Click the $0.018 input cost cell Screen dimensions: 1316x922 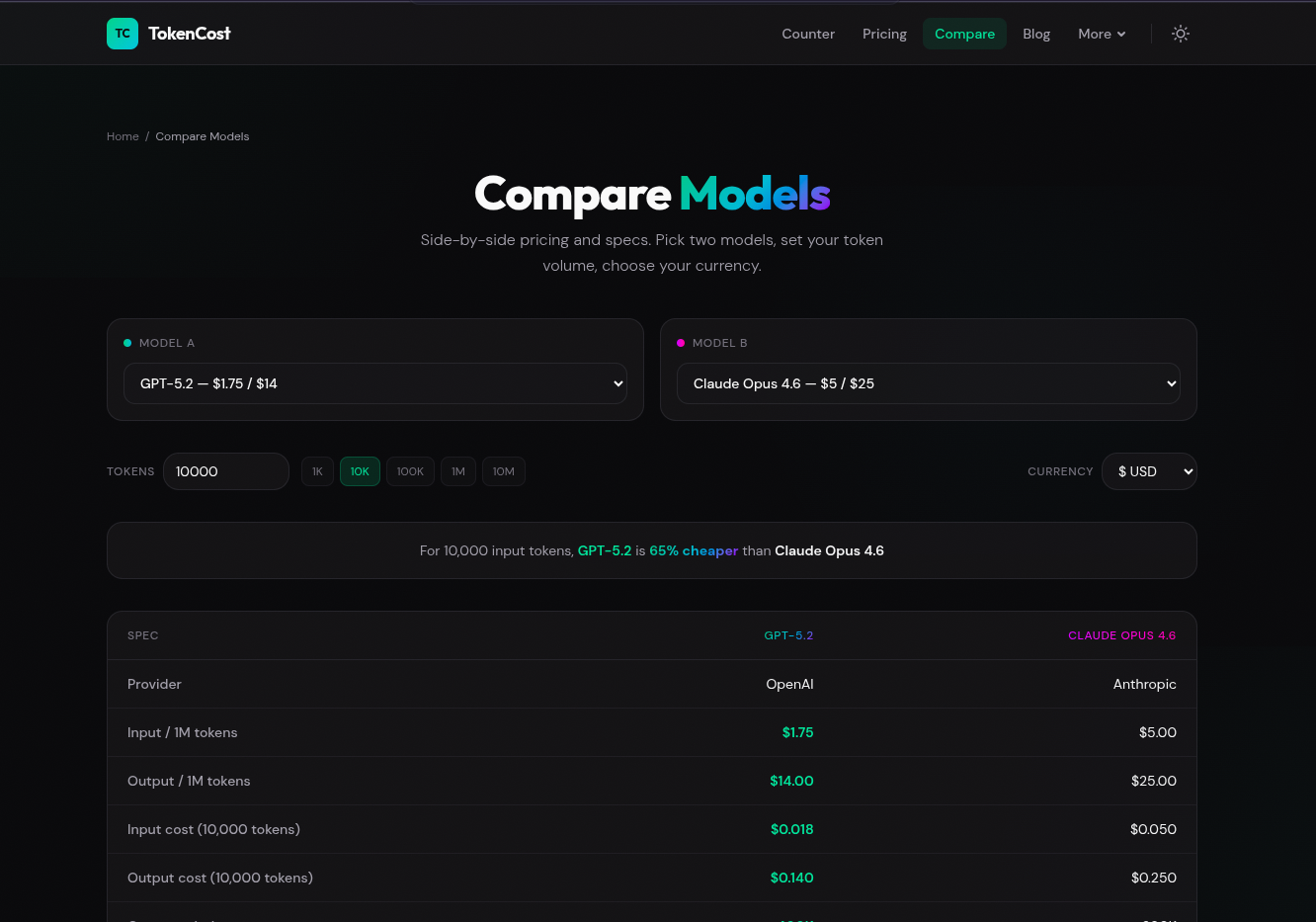pos(792,829)
